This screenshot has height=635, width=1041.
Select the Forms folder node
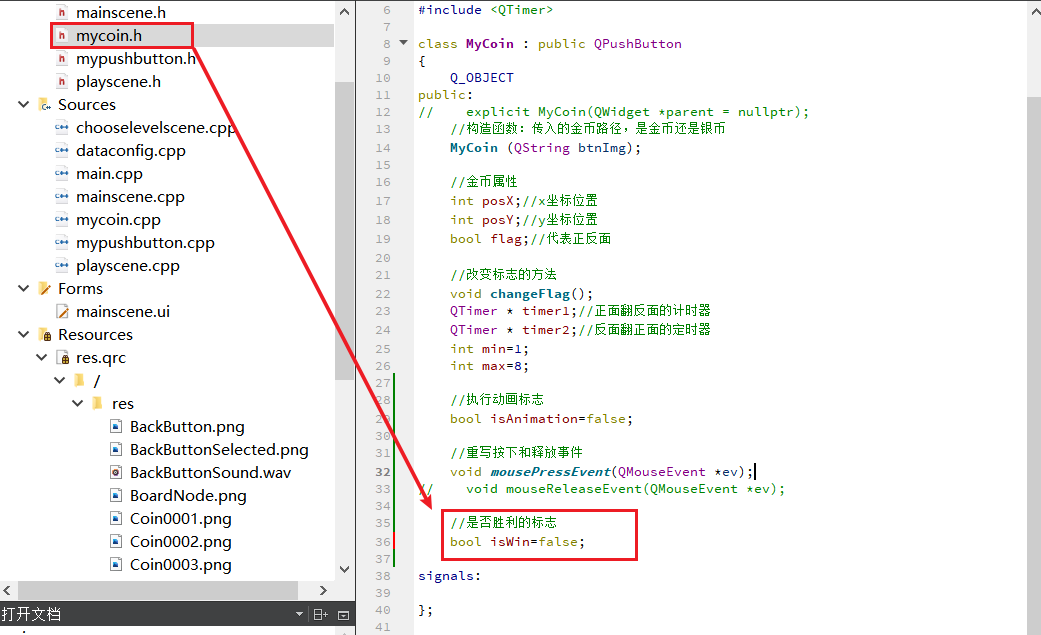tap(80, 288)
